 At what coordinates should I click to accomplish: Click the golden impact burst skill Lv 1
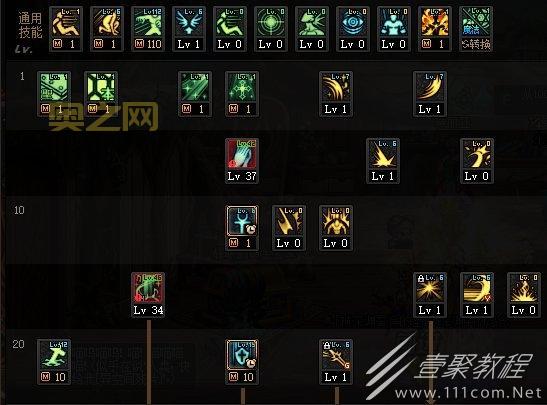(383, 160)
